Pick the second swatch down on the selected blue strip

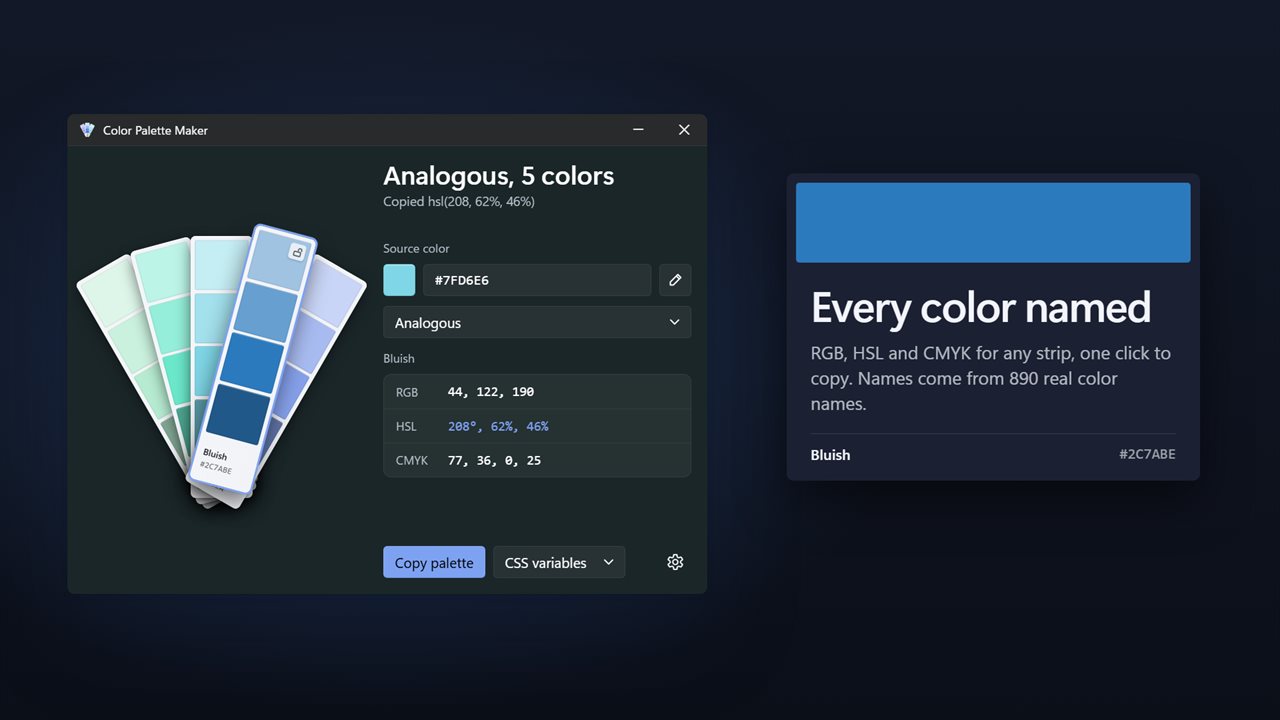265,310
